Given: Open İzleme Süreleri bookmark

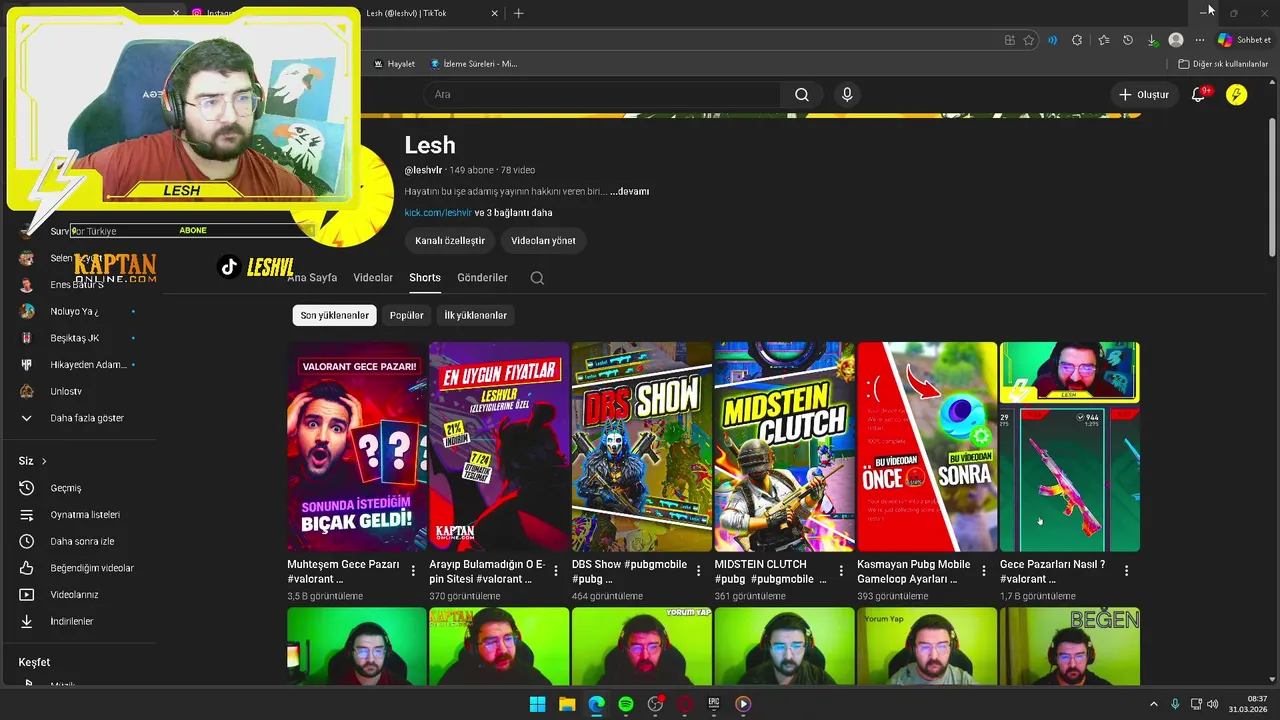Looking at the screenshot, I should [x=474, y=64].
